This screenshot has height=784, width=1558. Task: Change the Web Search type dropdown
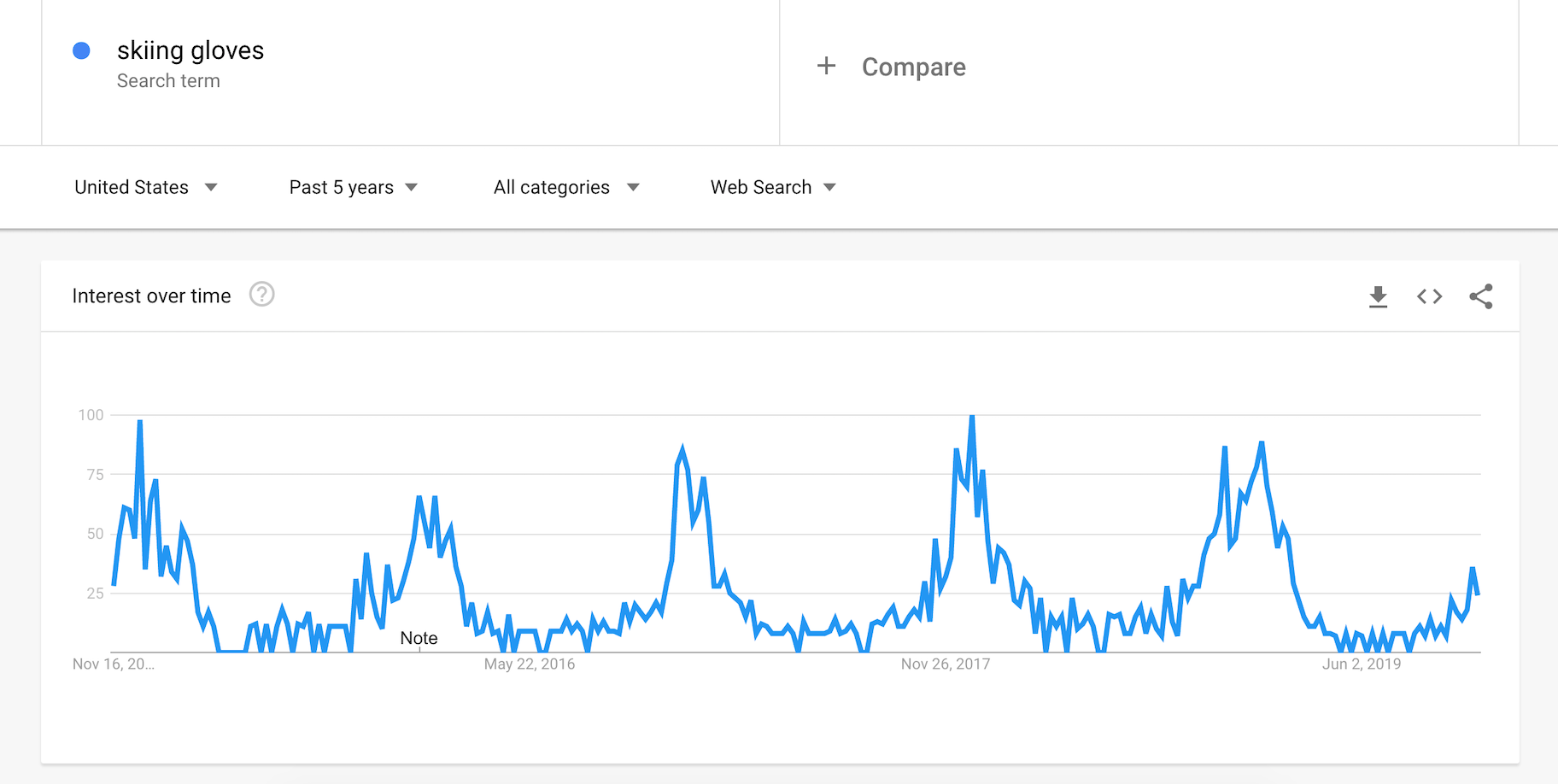pos(772,187)
